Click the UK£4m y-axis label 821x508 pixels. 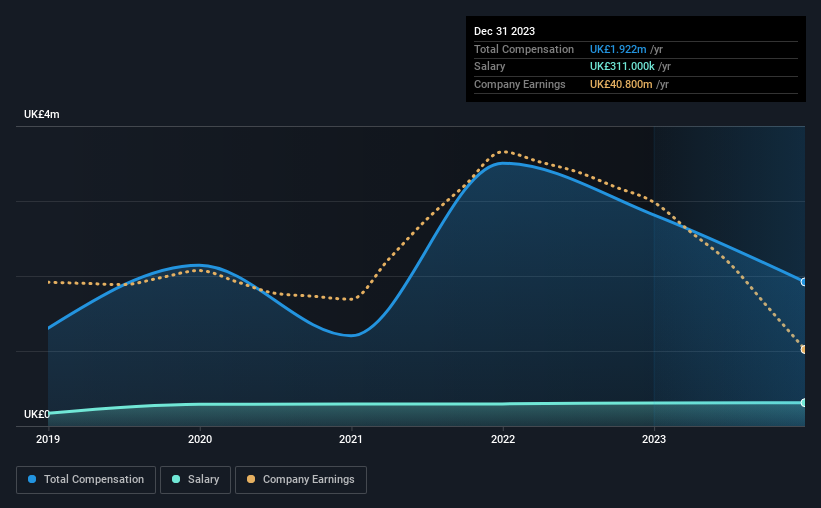tap(41, 114)
